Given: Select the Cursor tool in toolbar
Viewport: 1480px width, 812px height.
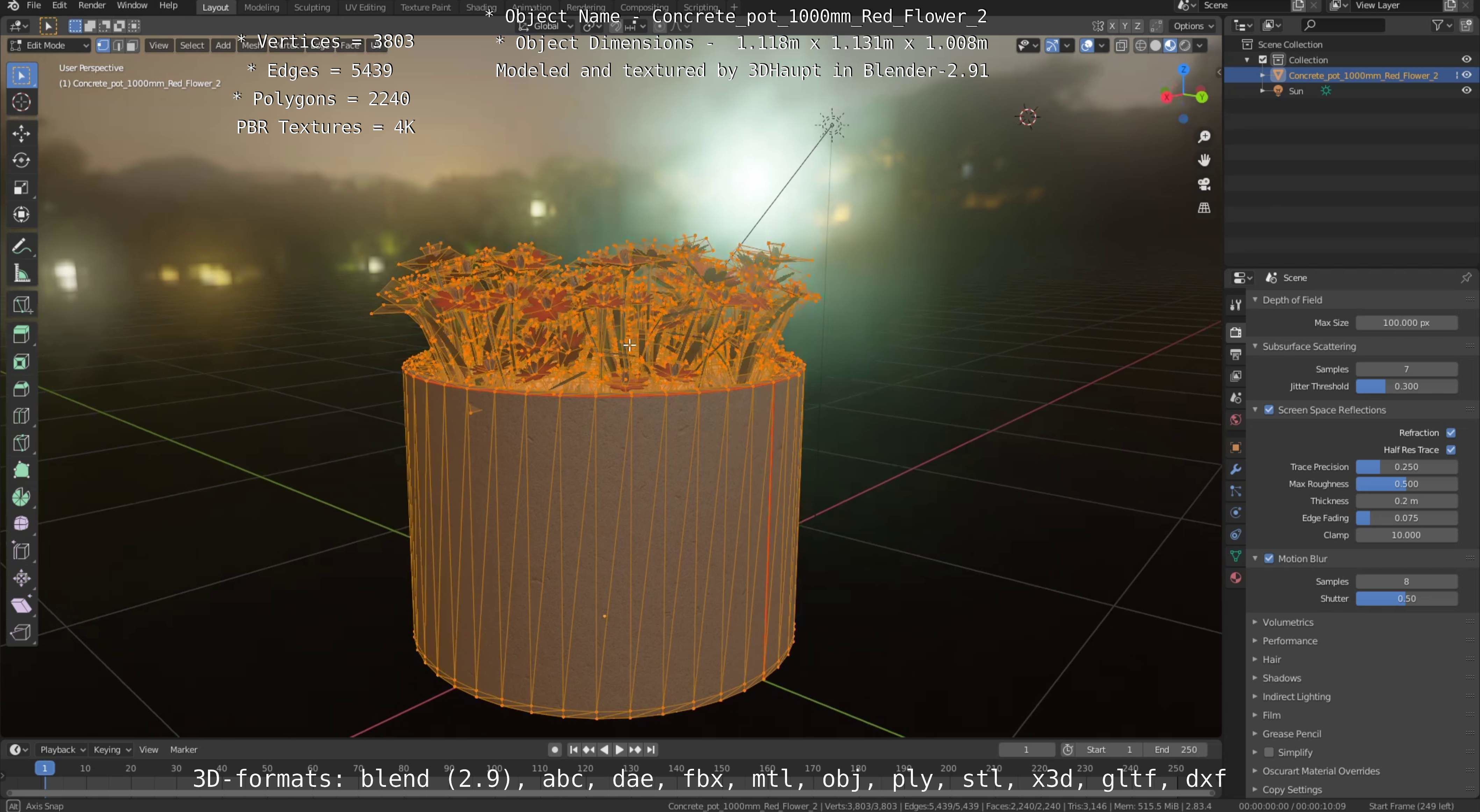Looking at the screenshot, I should point(21,102).
